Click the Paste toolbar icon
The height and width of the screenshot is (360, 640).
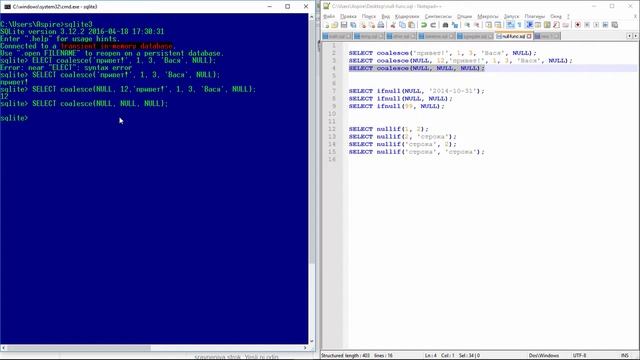(x=411, y=25)
